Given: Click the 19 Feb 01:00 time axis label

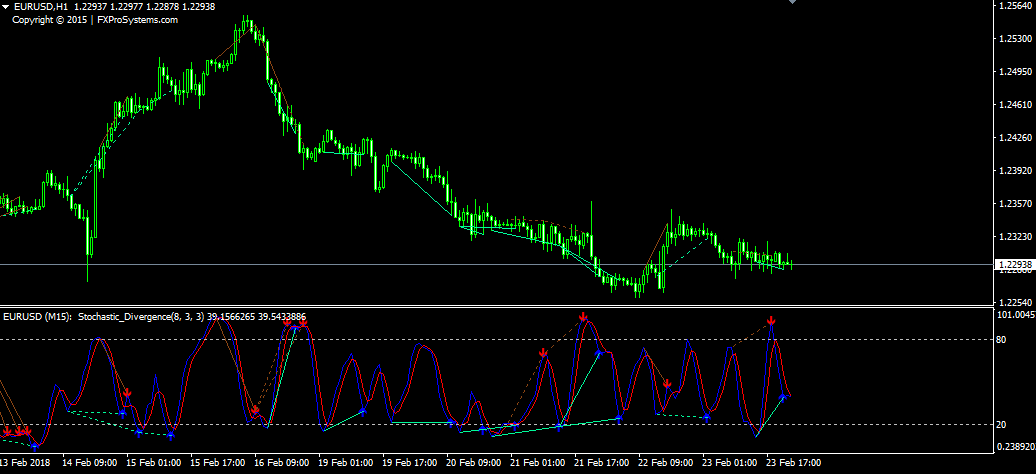Looking at the screenshot, I should pos(347,463).
